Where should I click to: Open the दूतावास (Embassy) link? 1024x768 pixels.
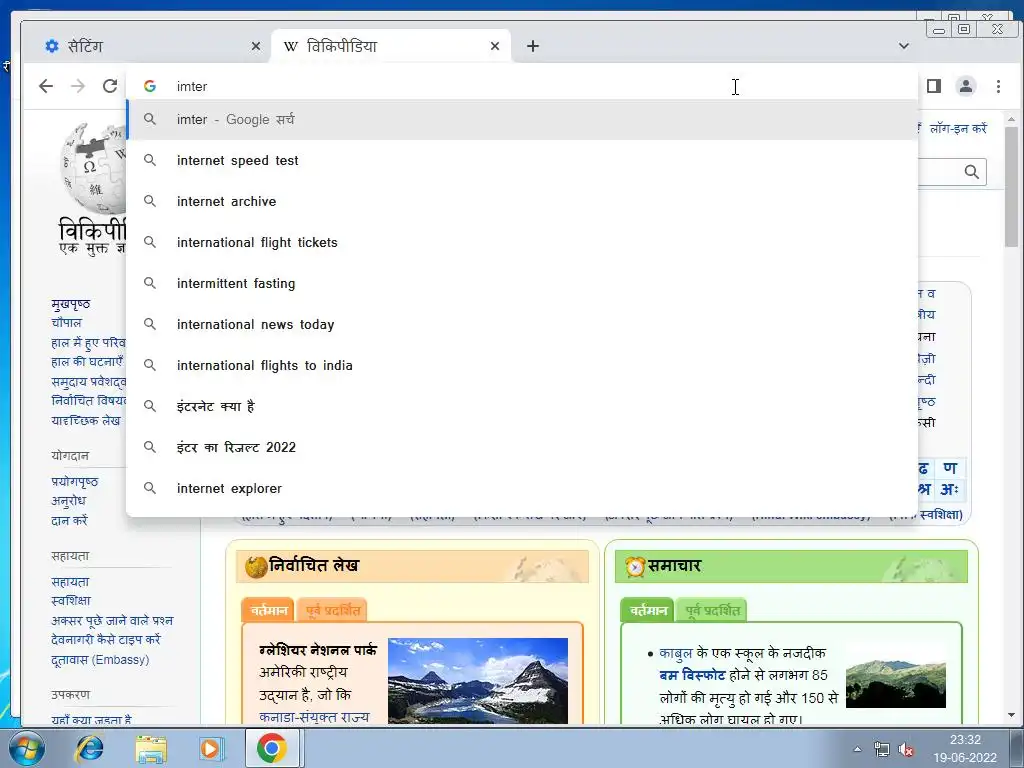tap(100, 660)
